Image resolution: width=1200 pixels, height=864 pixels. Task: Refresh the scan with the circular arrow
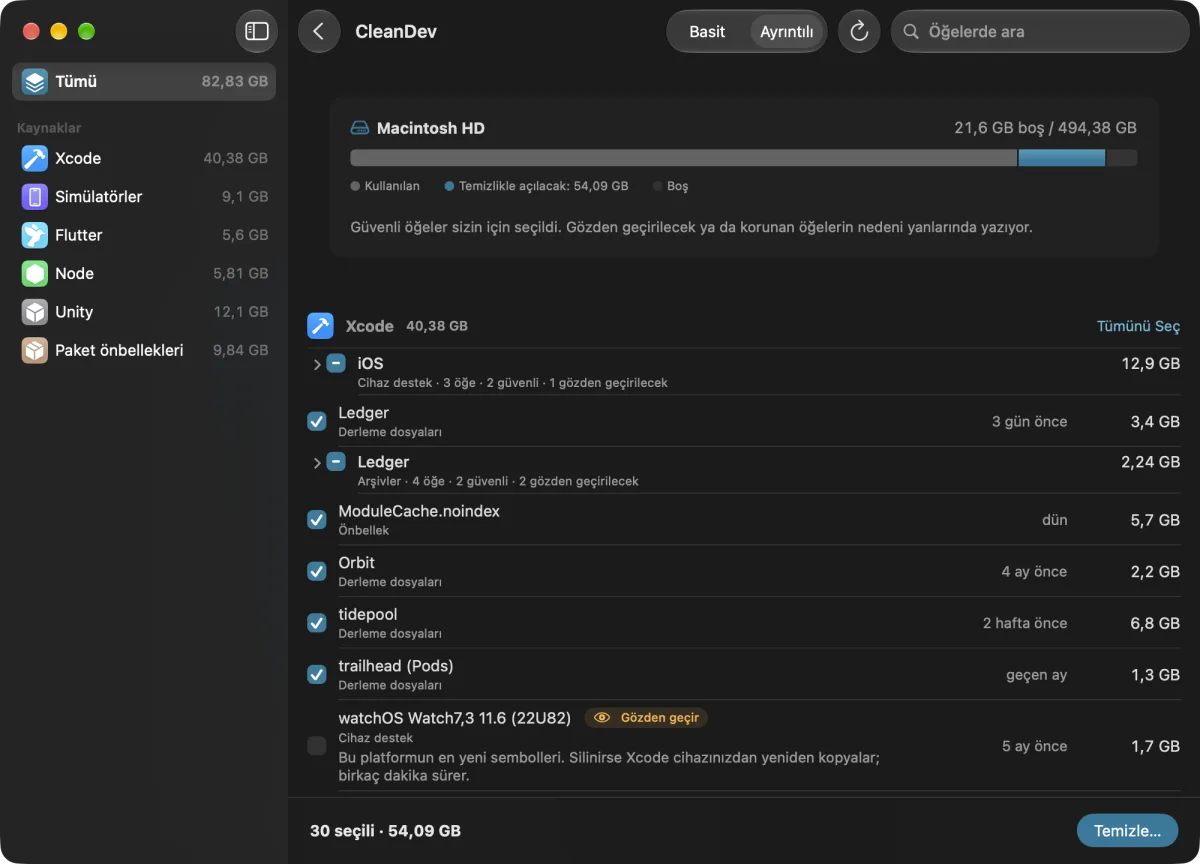tap(858, 31)
